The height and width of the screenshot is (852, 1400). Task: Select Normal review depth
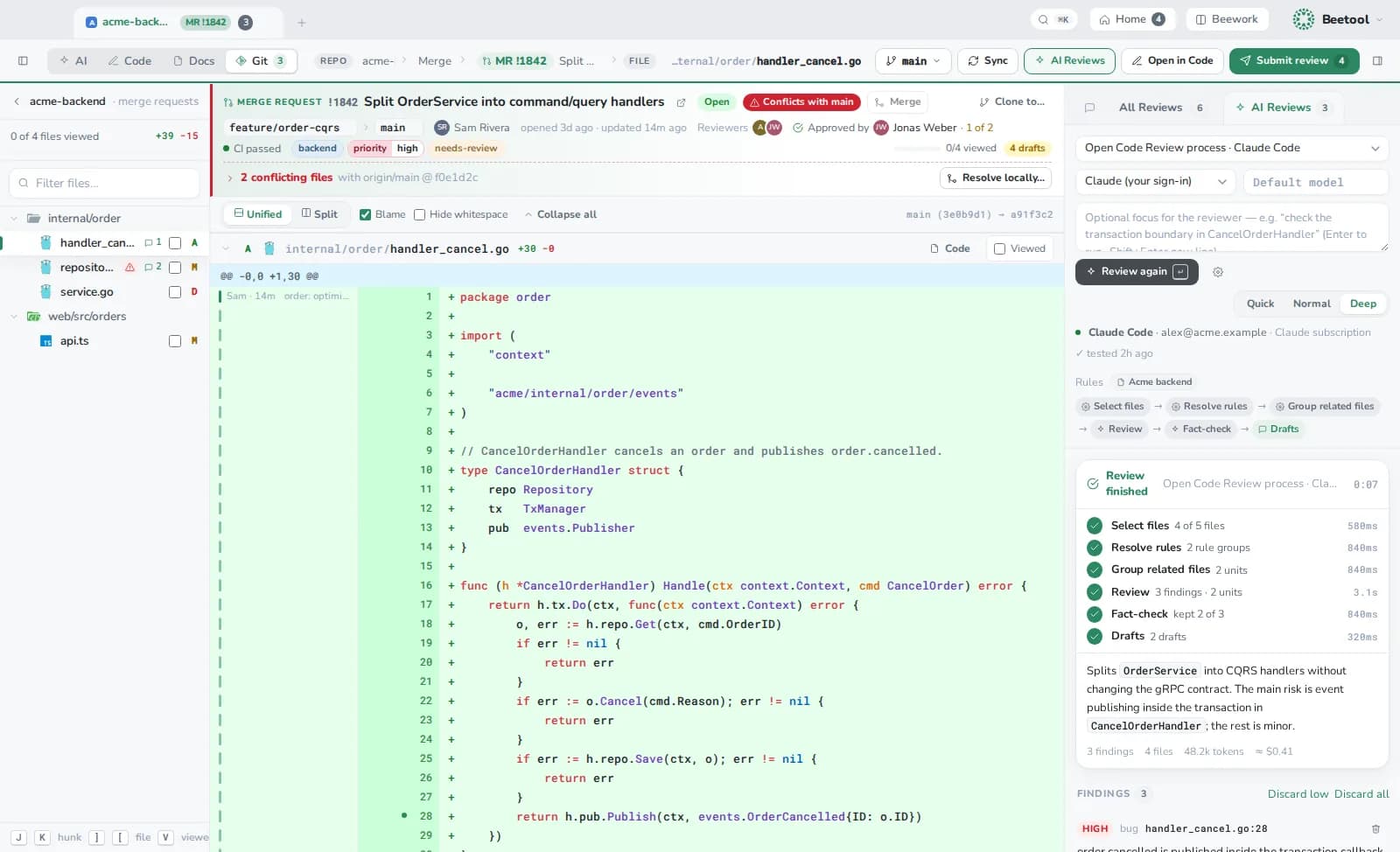[x=1312, y=304]
